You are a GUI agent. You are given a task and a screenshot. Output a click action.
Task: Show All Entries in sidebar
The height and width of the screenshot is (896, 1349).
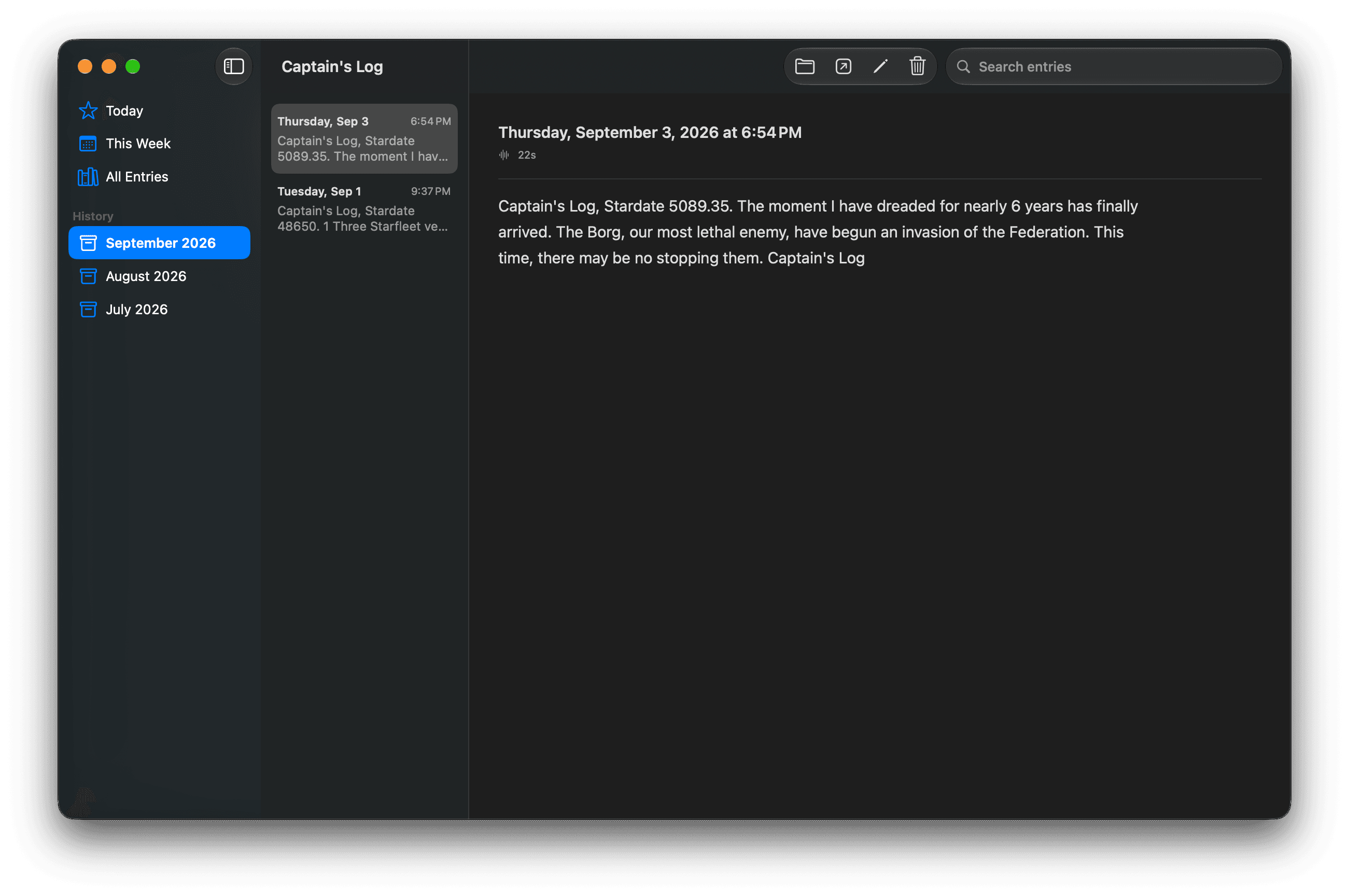pos(159,177)
